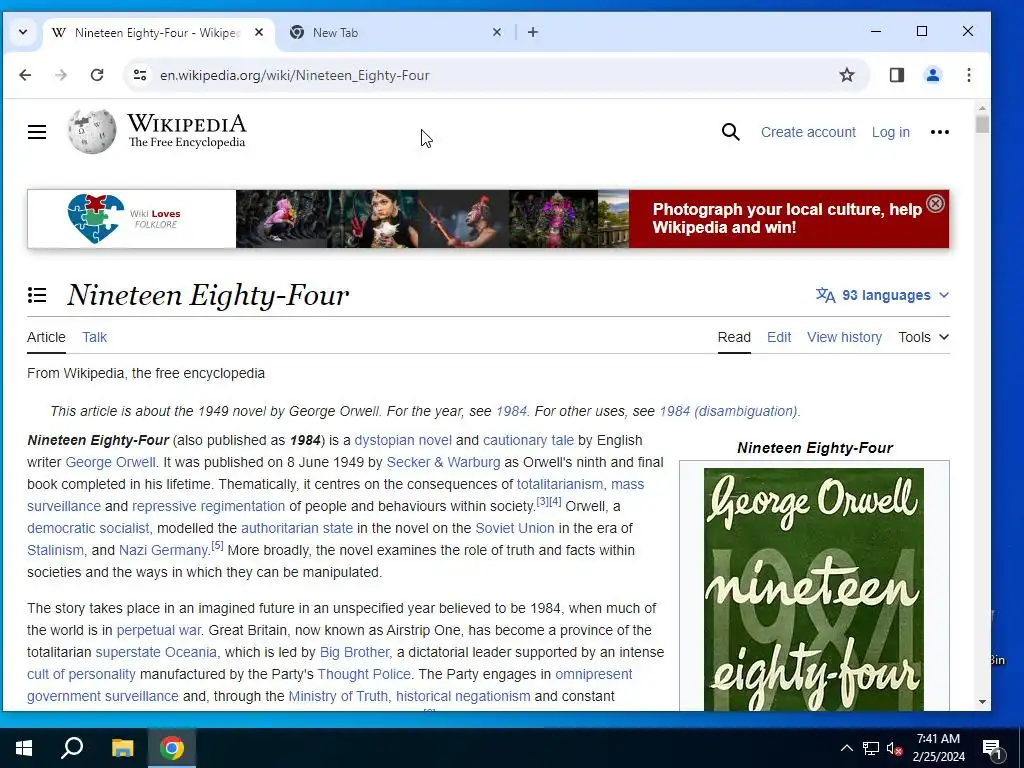Expand the Tools dropdown

923,337
